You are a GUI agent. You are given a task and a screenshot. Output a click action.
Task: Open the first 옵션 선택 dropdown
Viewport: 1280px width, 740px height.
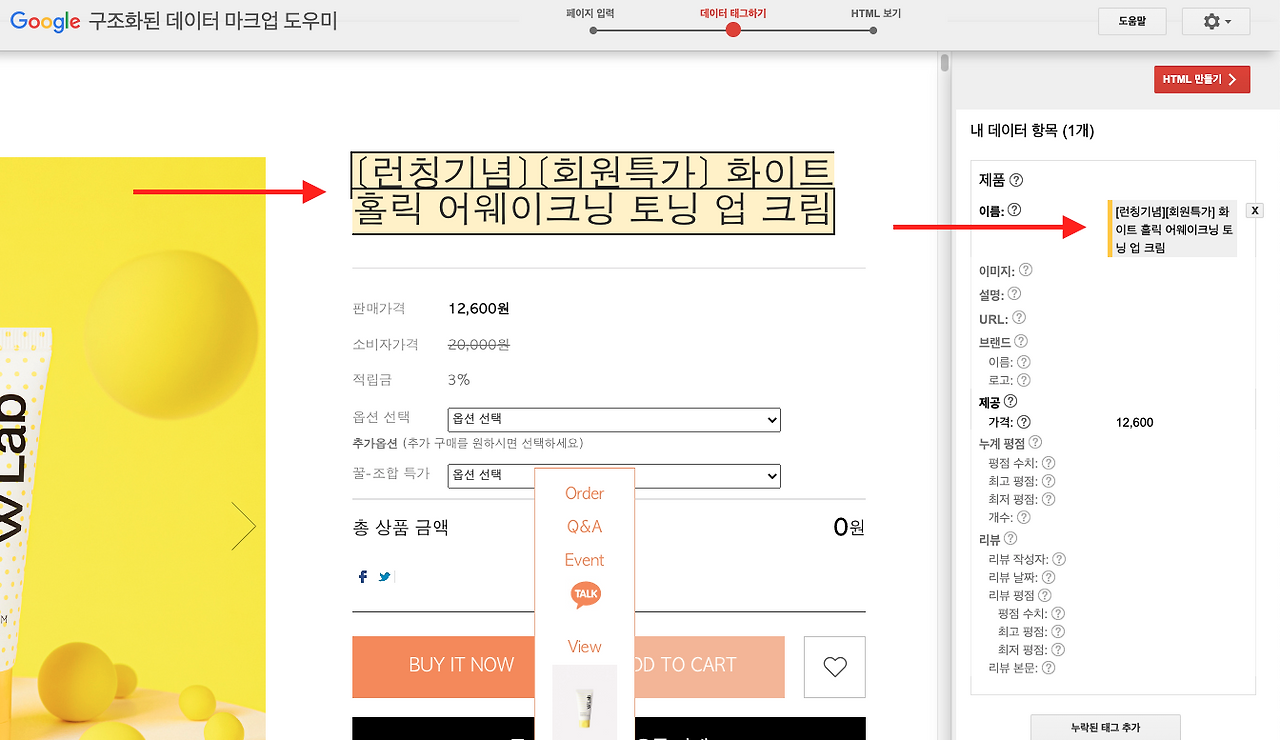[613, 420]
